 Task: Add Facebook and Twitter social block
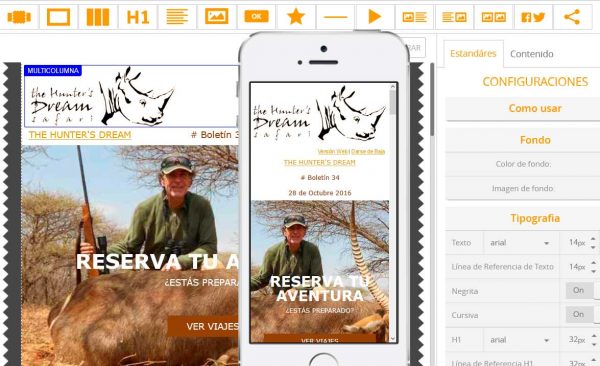pyautogui.click(x=533, y=17)
